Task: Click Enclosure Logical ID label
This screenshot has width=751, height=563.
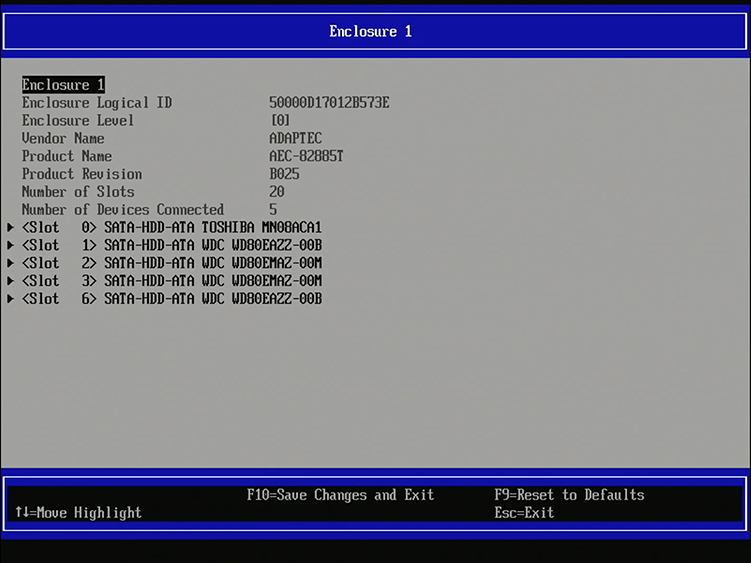Action: point(97,103)
